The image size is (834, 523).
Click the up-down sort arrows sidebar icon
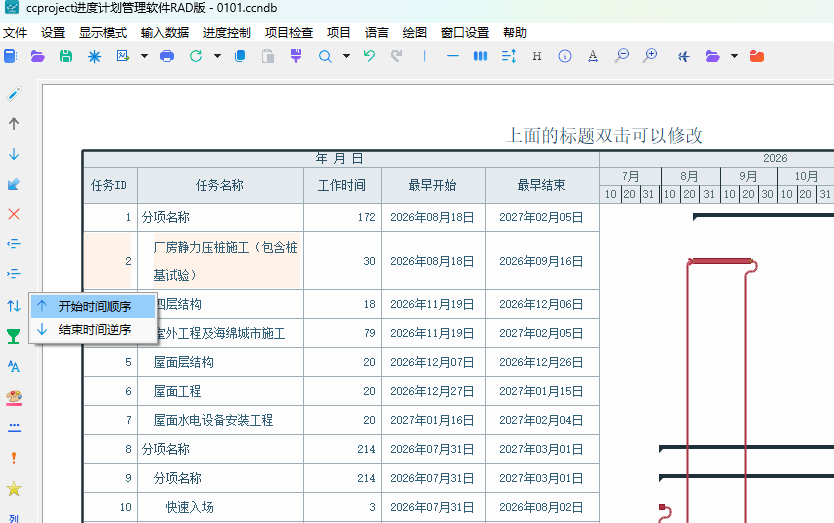coord(14,306)
